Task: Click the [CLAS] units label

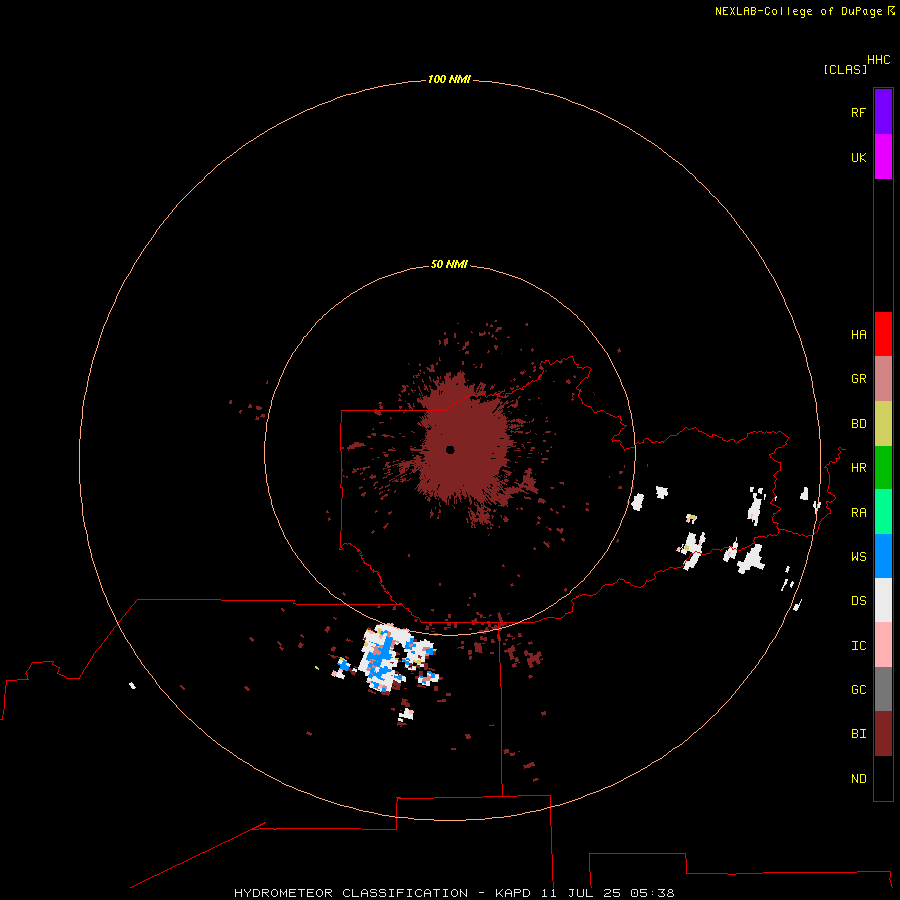Action: 845,69
